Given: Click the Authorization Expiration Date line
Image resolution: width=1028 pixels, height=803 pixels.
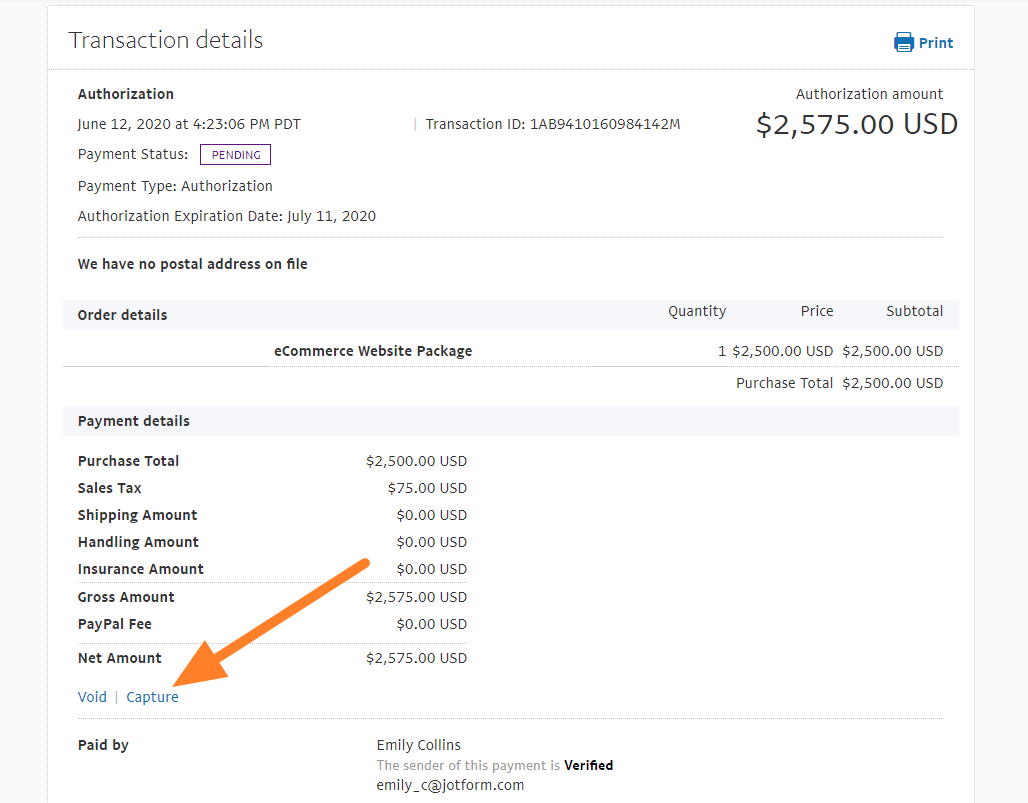Looking at the screenshot, I should 227,216.
